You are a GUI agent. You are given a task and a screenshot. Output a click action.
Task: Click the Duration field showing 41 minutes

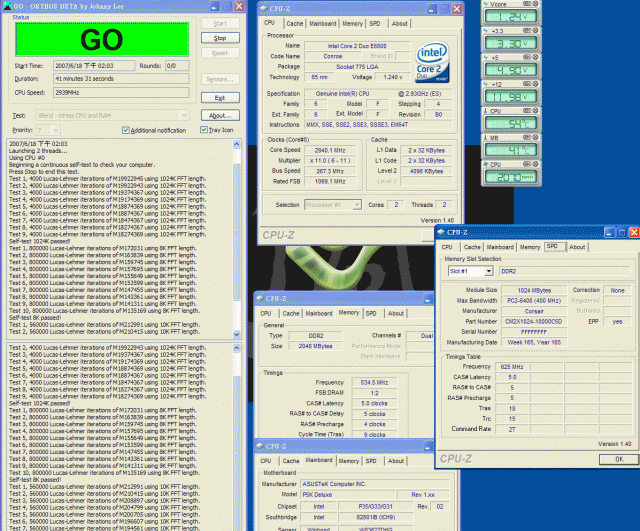(x=121, y=79)
